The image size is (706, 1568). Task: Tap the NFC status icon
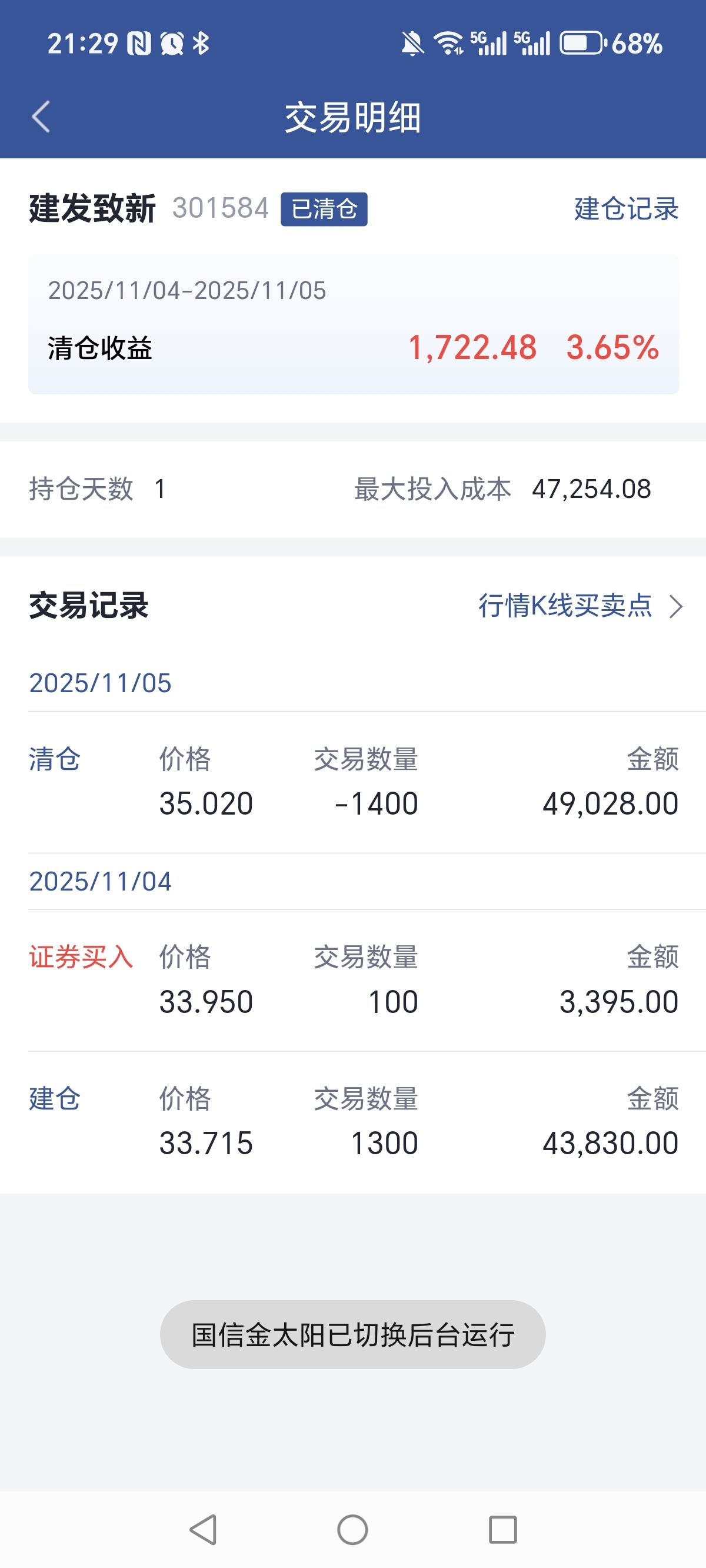139,43
